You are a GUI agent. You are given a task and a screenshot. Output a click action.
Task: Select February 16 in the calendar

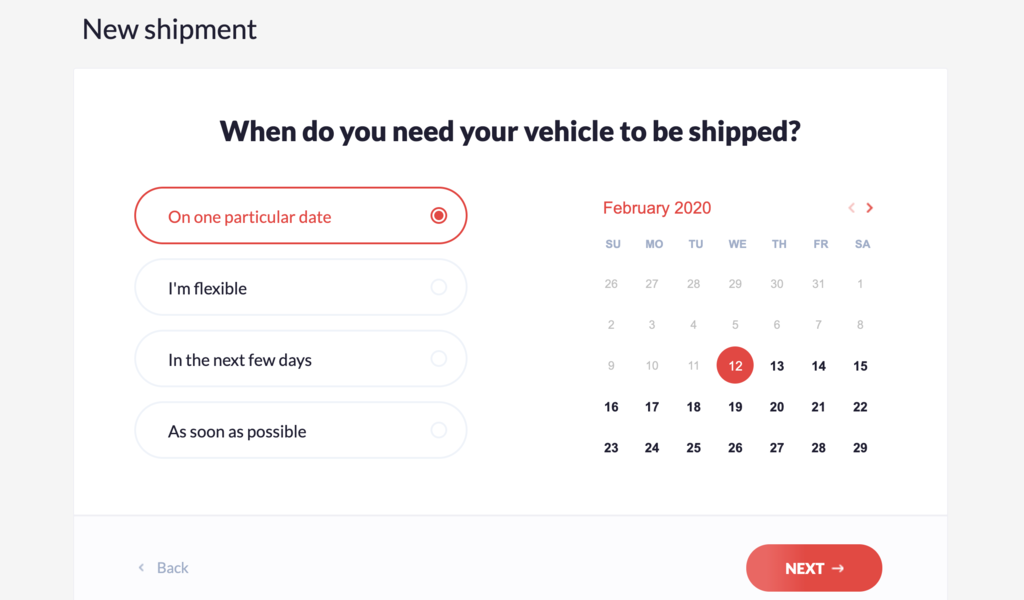pos(611,406)
